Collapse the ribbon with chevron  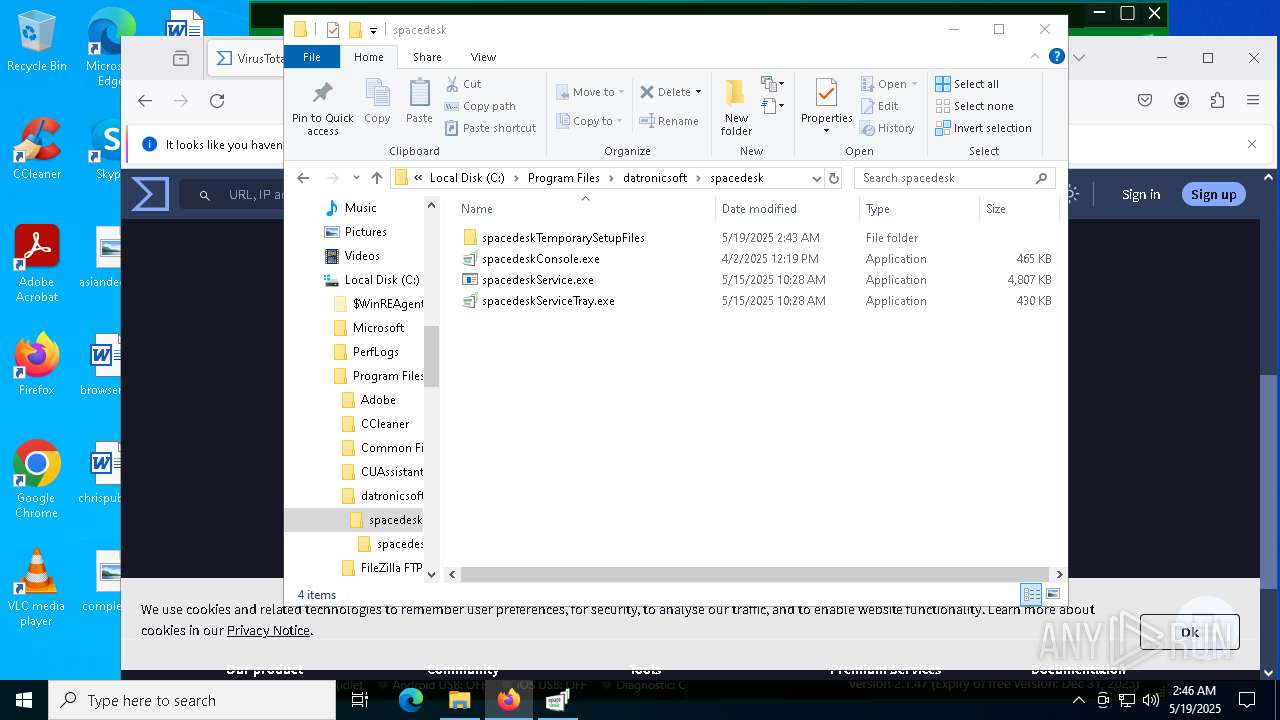1035,57
